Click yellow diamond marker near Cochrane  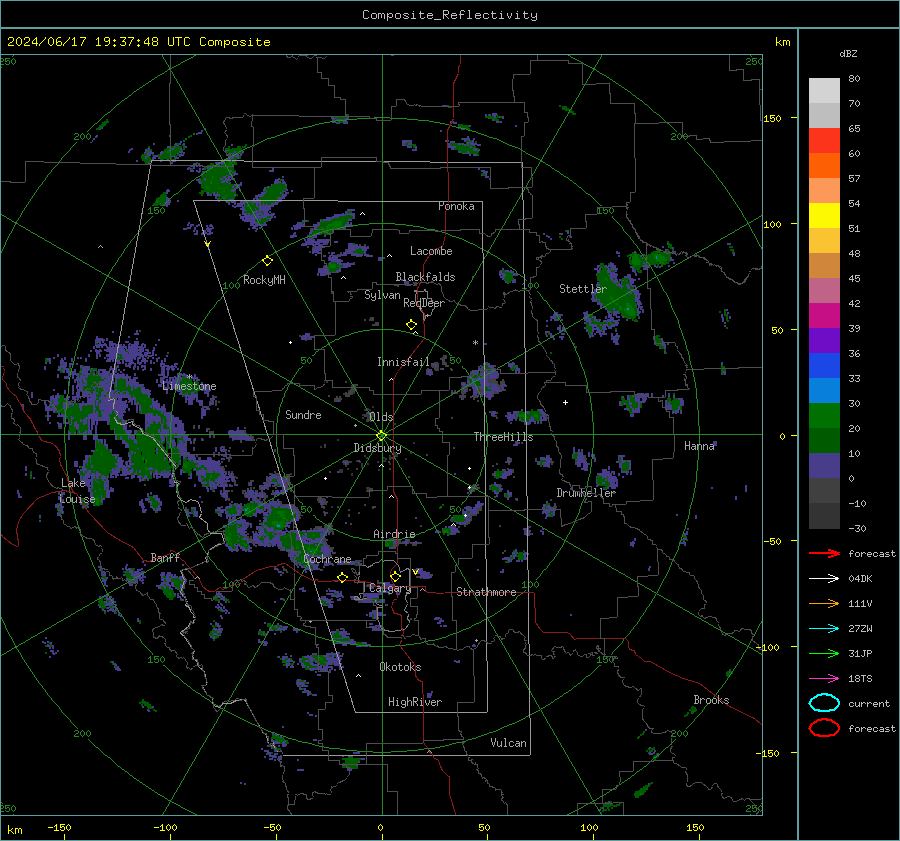click(x=342, y=577)
